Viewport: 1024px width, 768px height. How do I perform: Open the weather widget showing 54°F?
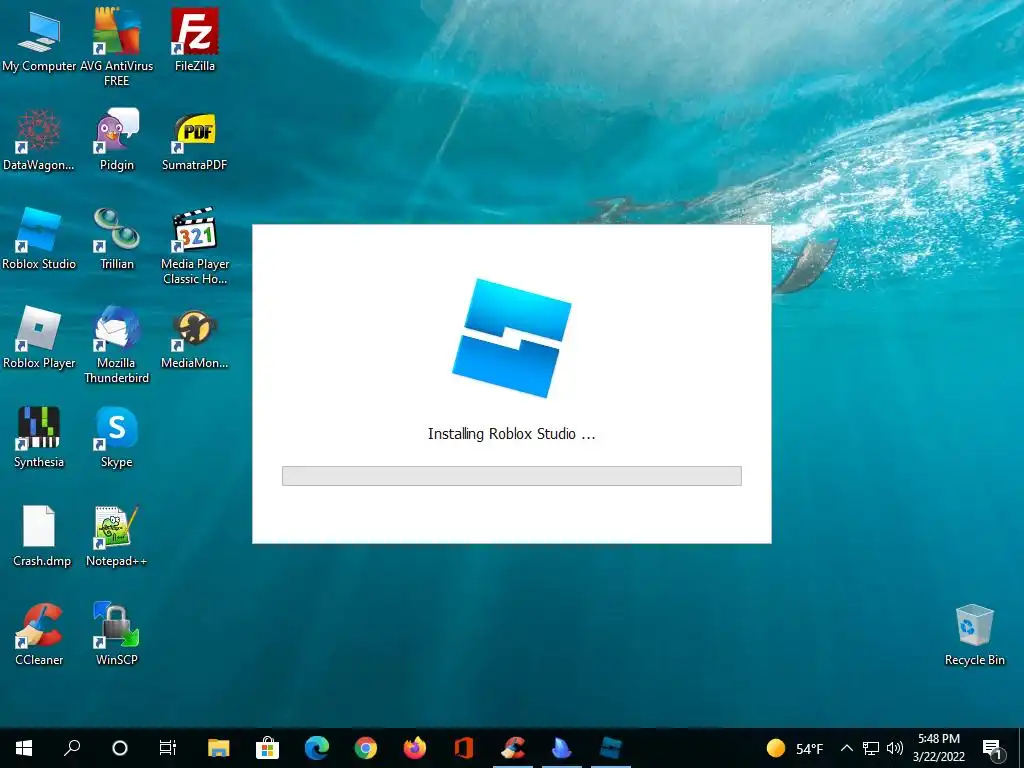pyautogui.click(x=795, y=748)
